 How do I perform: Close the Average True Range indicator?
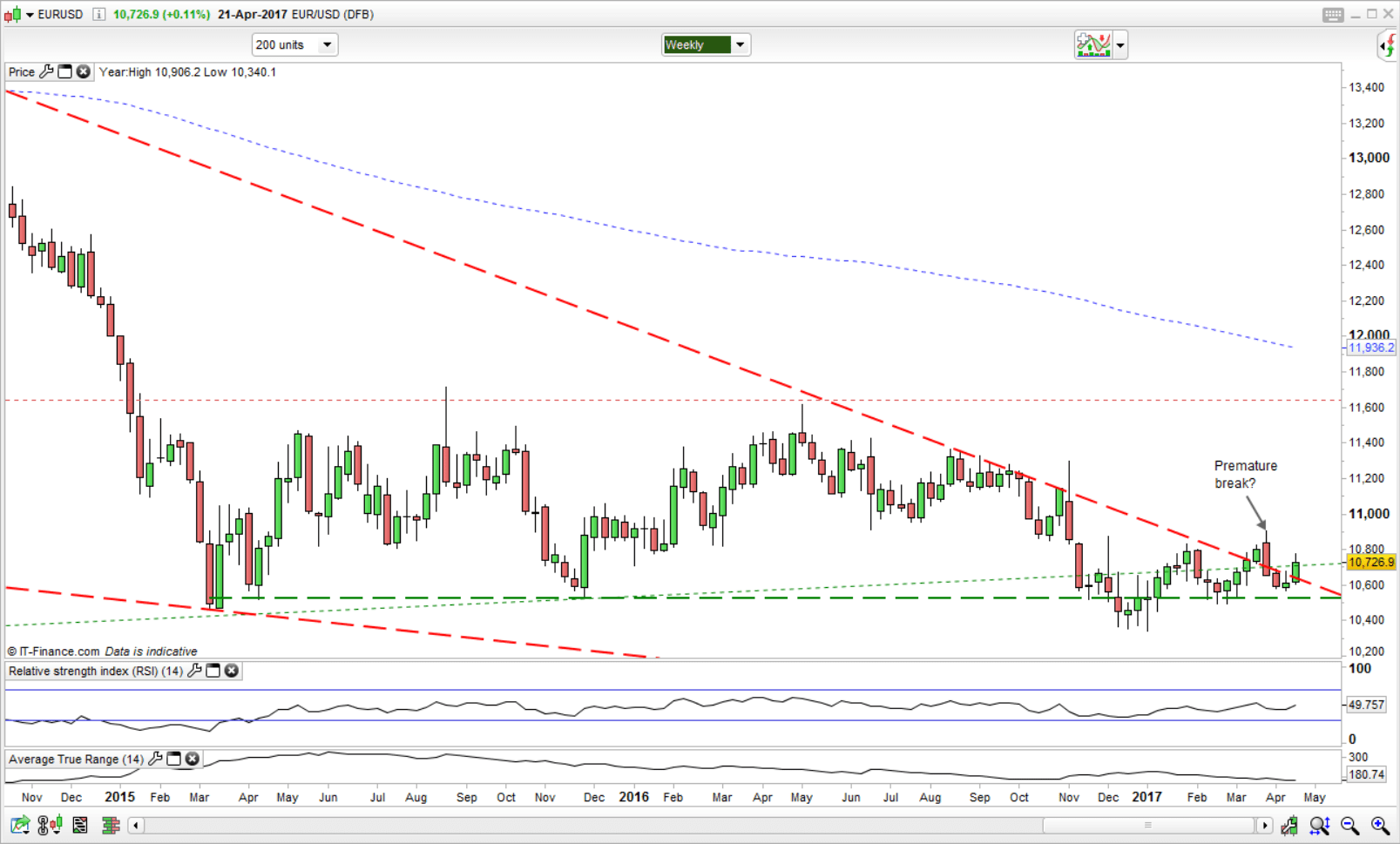(x=192, y=759)
